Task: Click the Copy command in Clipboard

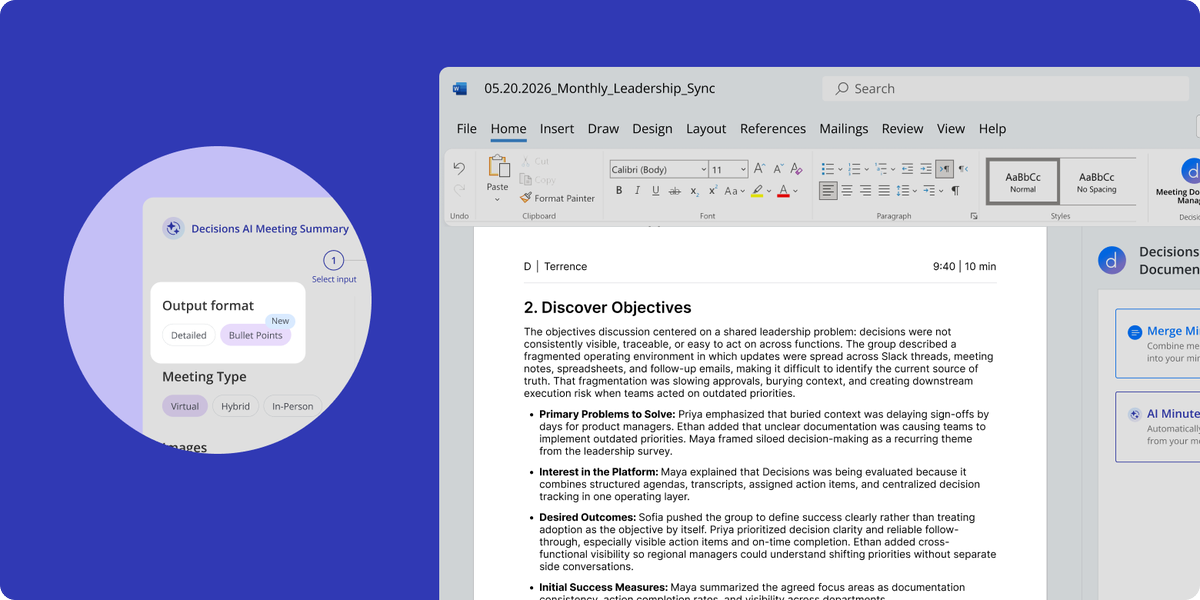Action: [538, 180]
